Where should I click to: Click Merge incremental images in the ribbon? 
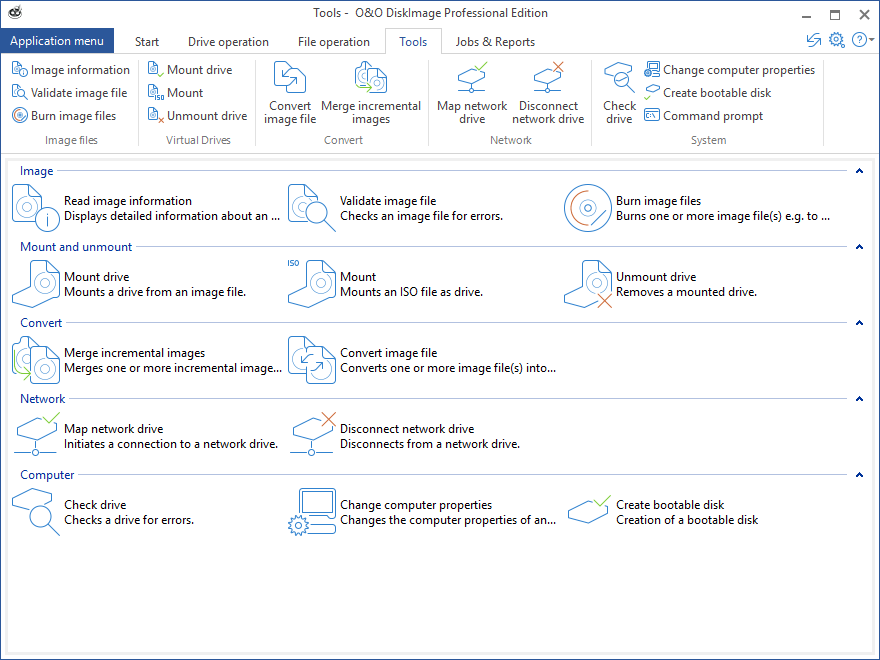click(370, 93)
